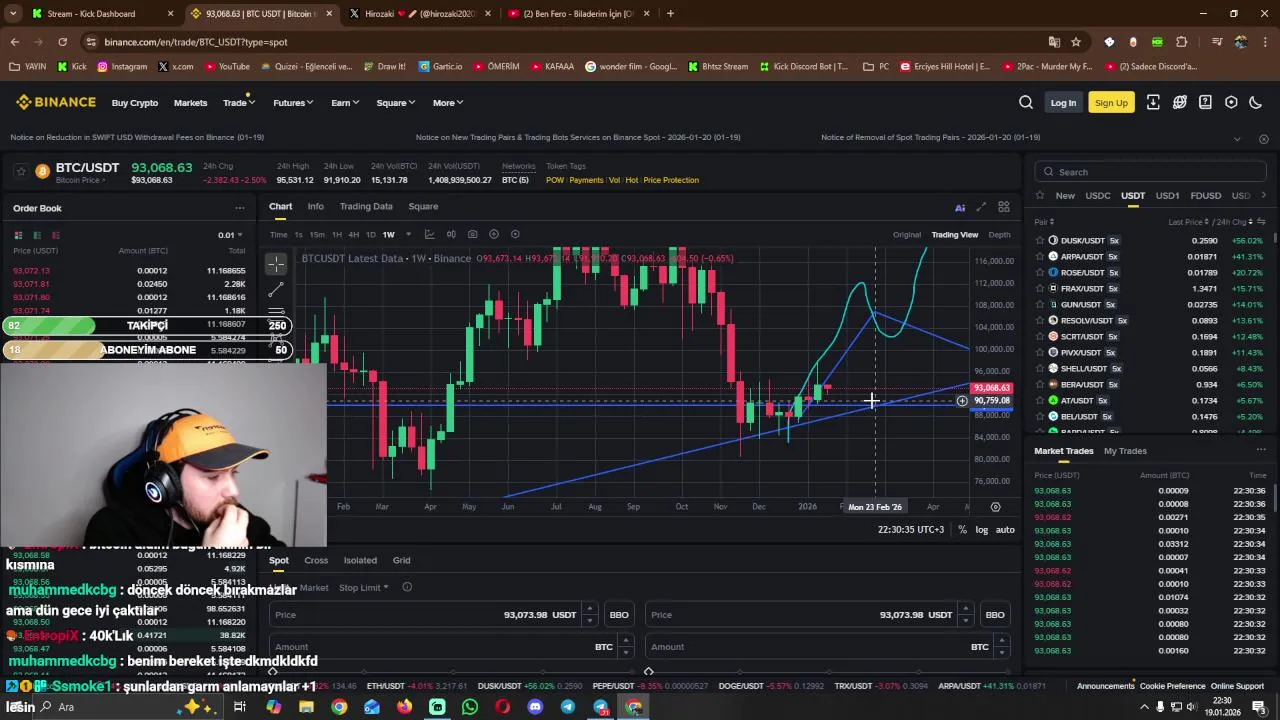Open order book 0.01 precision dropdown
Viewport: 1280px width, 720px height.
[x=230, y=235]
